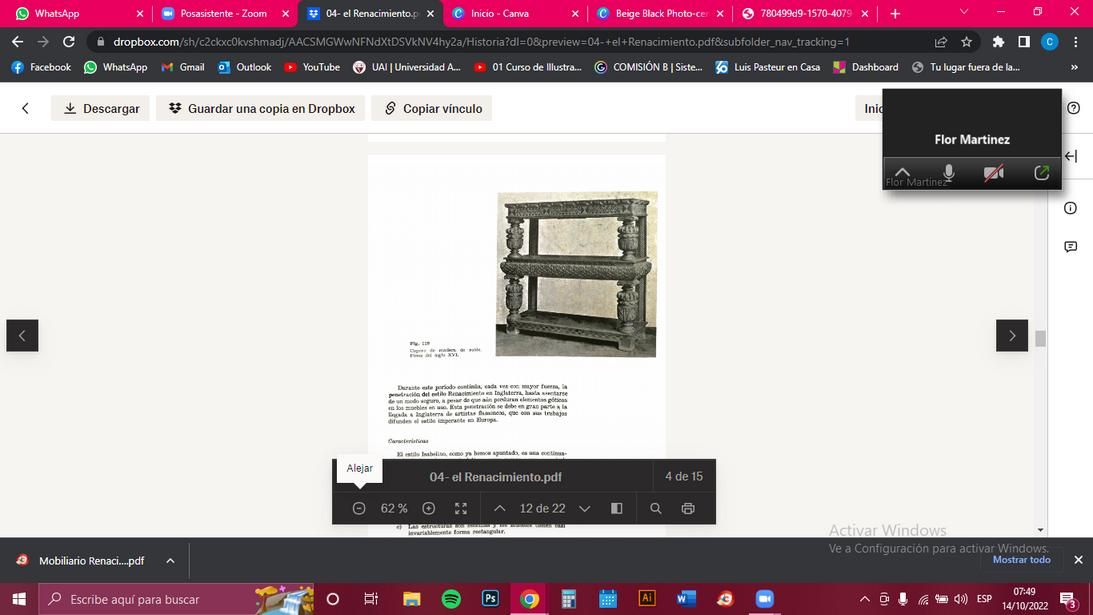Switch to Inicio - Canva tab
The width and height of the screenshot is (1093, 615).
pos(514,13)
